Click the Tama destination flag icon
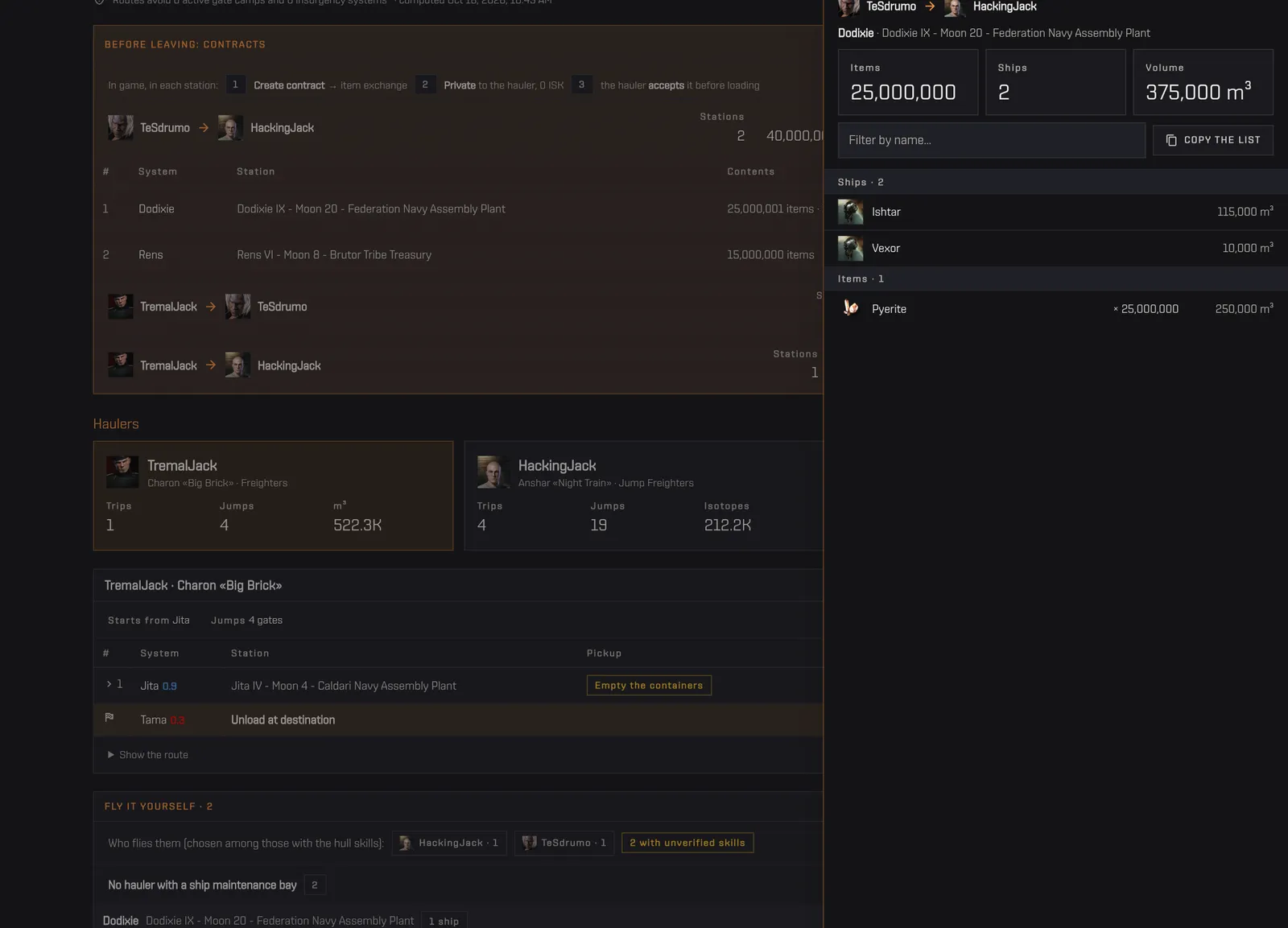The image size is (1288, 928). (109, 717)
